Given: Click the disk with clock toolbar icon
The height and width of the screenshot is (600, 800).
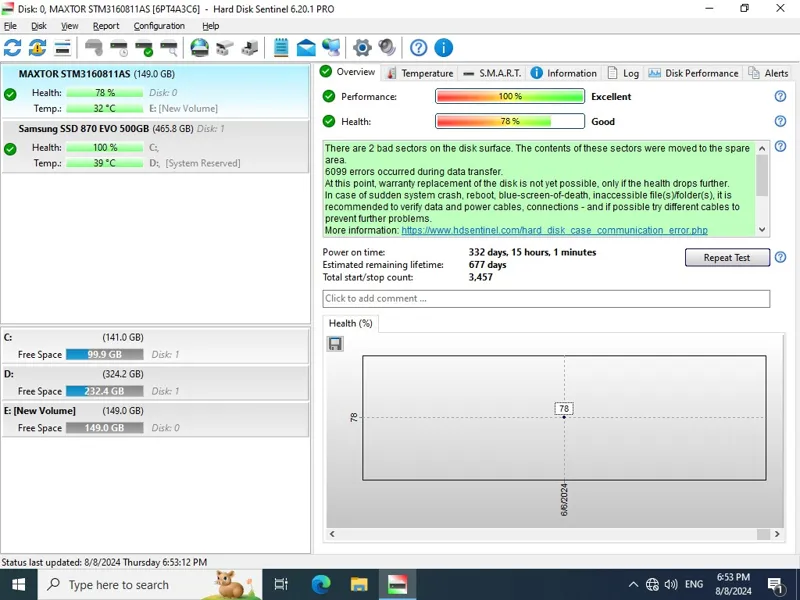Looking at the screenshot, I should tap(119, 48).
